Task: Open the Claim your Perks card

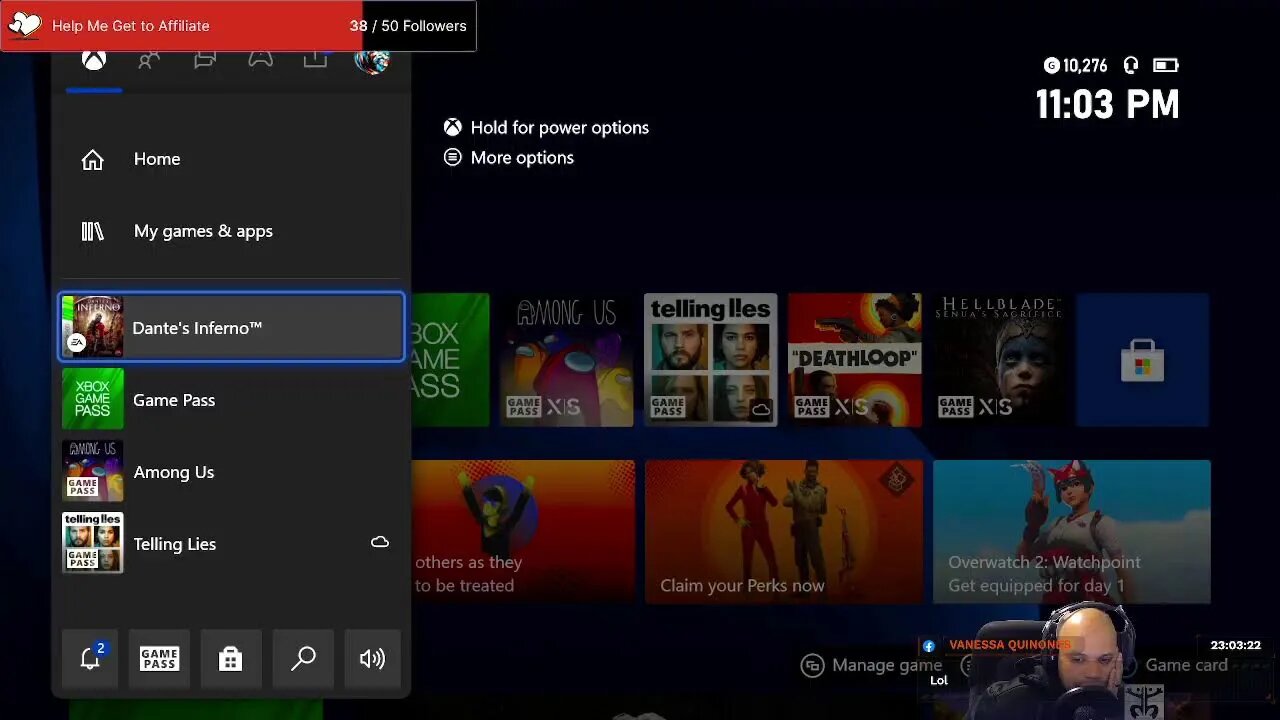Action: [784, 532]
